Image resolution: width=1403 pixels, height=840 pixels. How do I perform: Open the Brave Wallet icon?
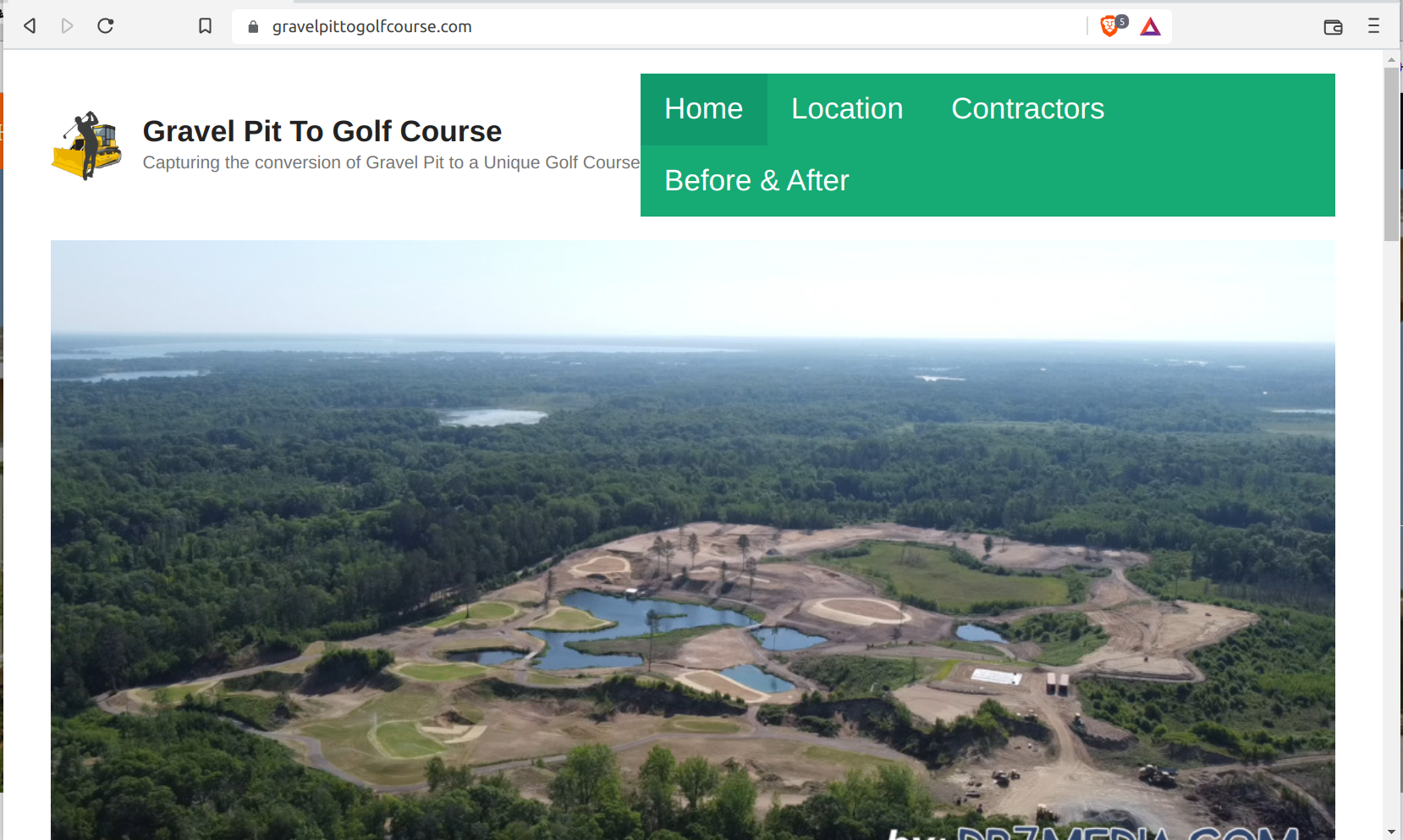click(x=1333, y=27)
